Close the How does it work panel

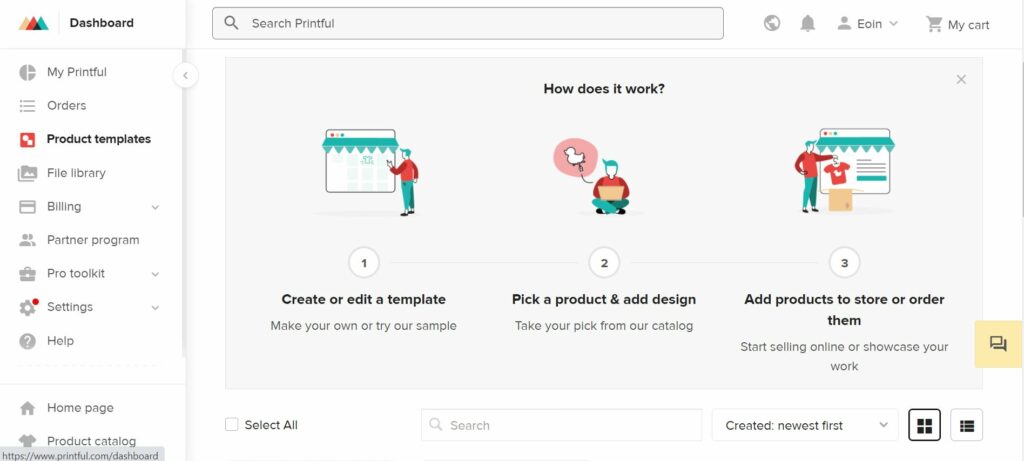(961, 80)
